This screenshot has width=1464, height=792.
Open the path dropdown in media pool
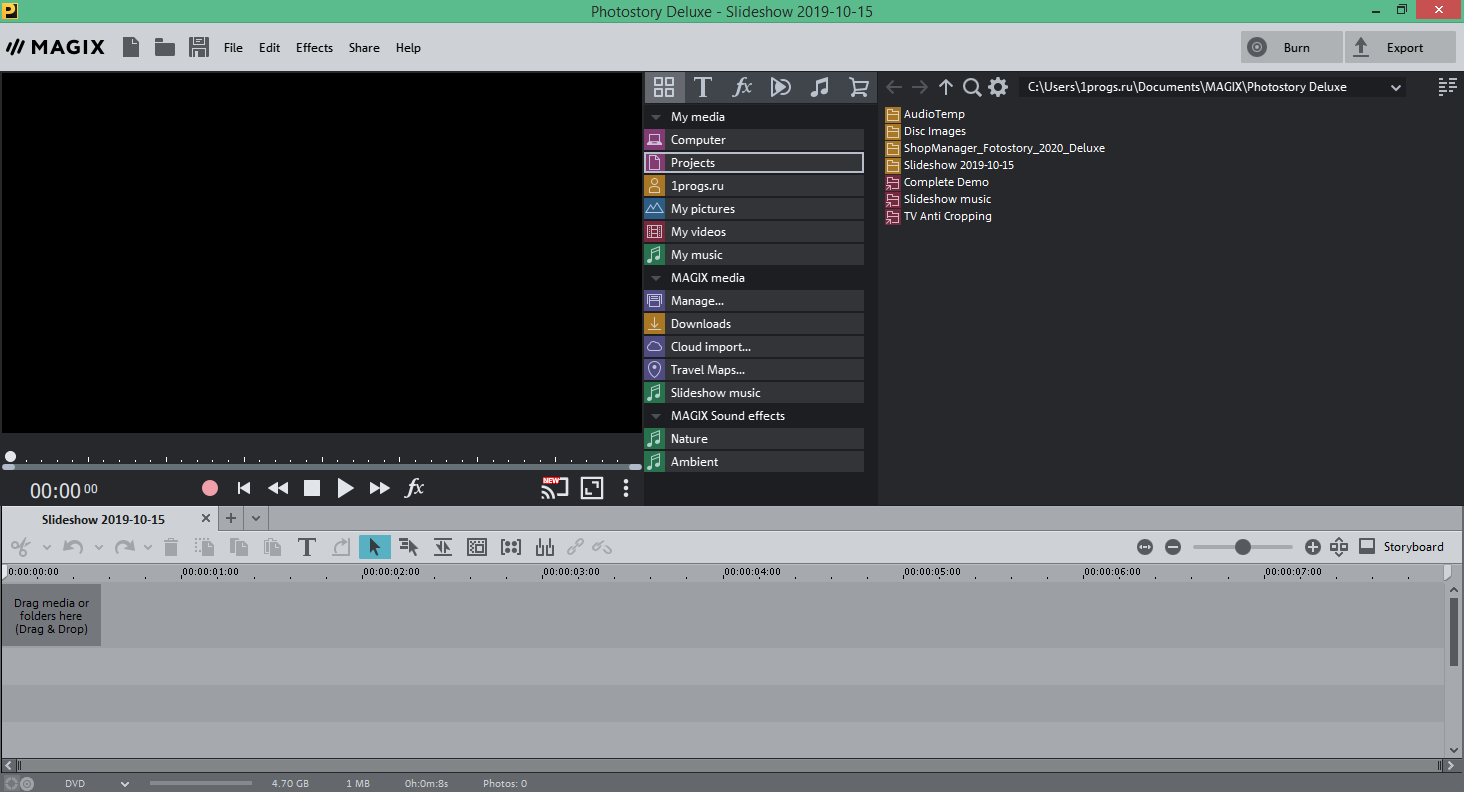[x=1395, y=86]
